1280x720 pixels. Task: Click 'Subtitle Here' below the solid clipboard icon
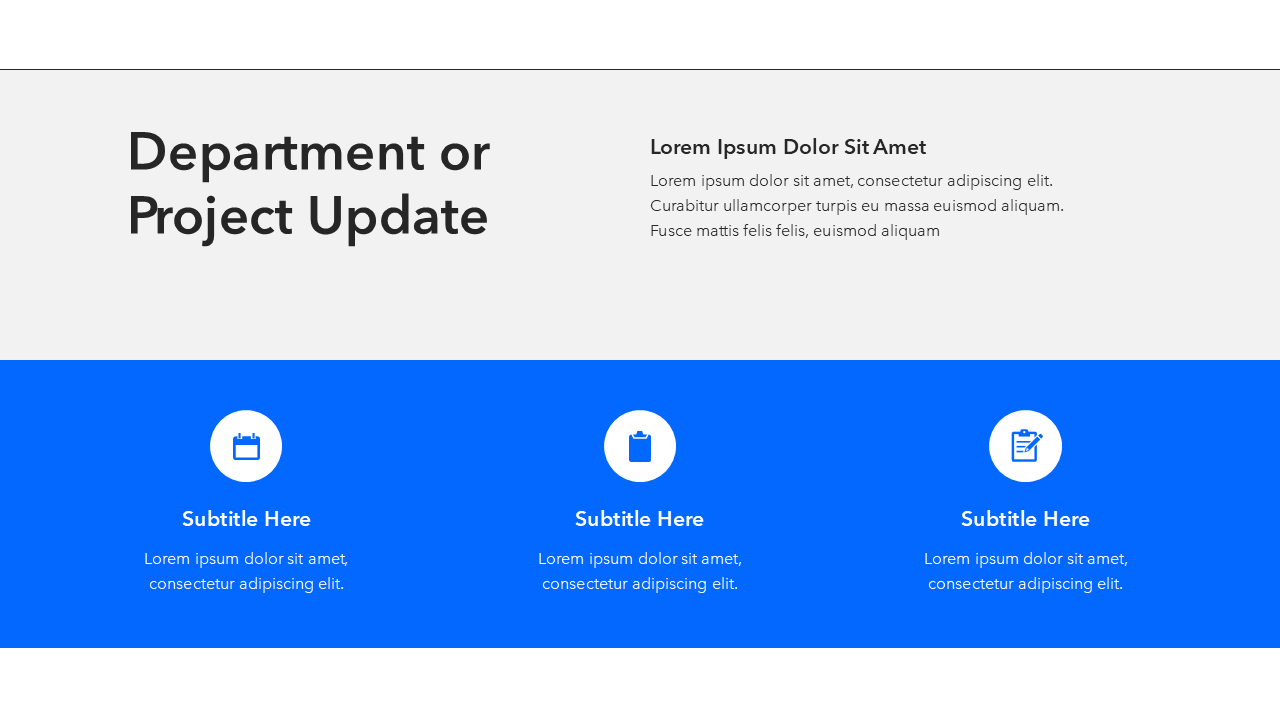pos(639,519)
